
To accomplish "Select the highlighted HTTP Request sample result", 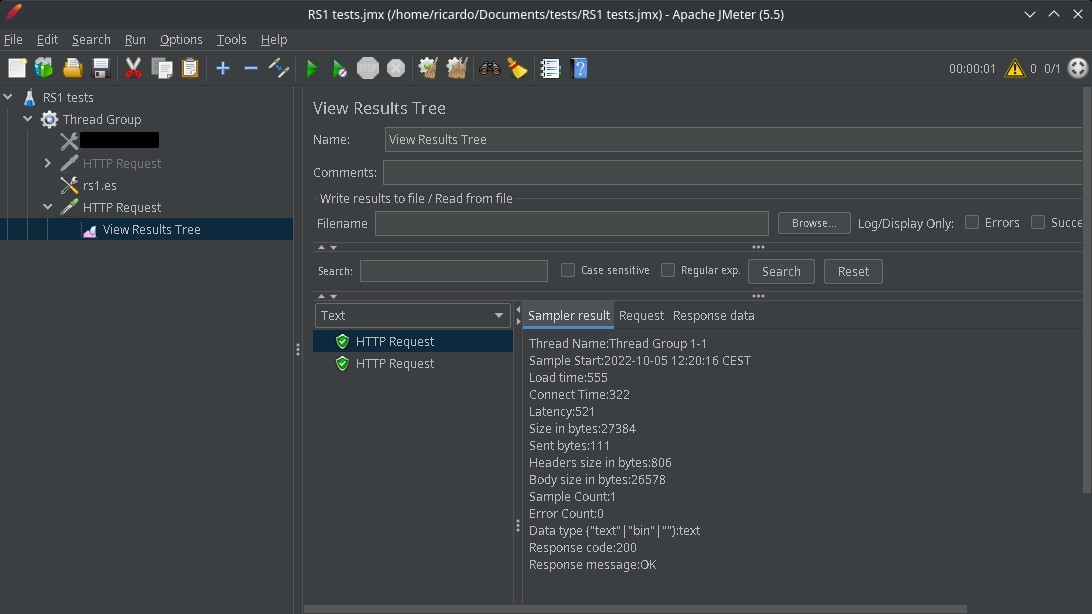I will [x=413, y=341].
